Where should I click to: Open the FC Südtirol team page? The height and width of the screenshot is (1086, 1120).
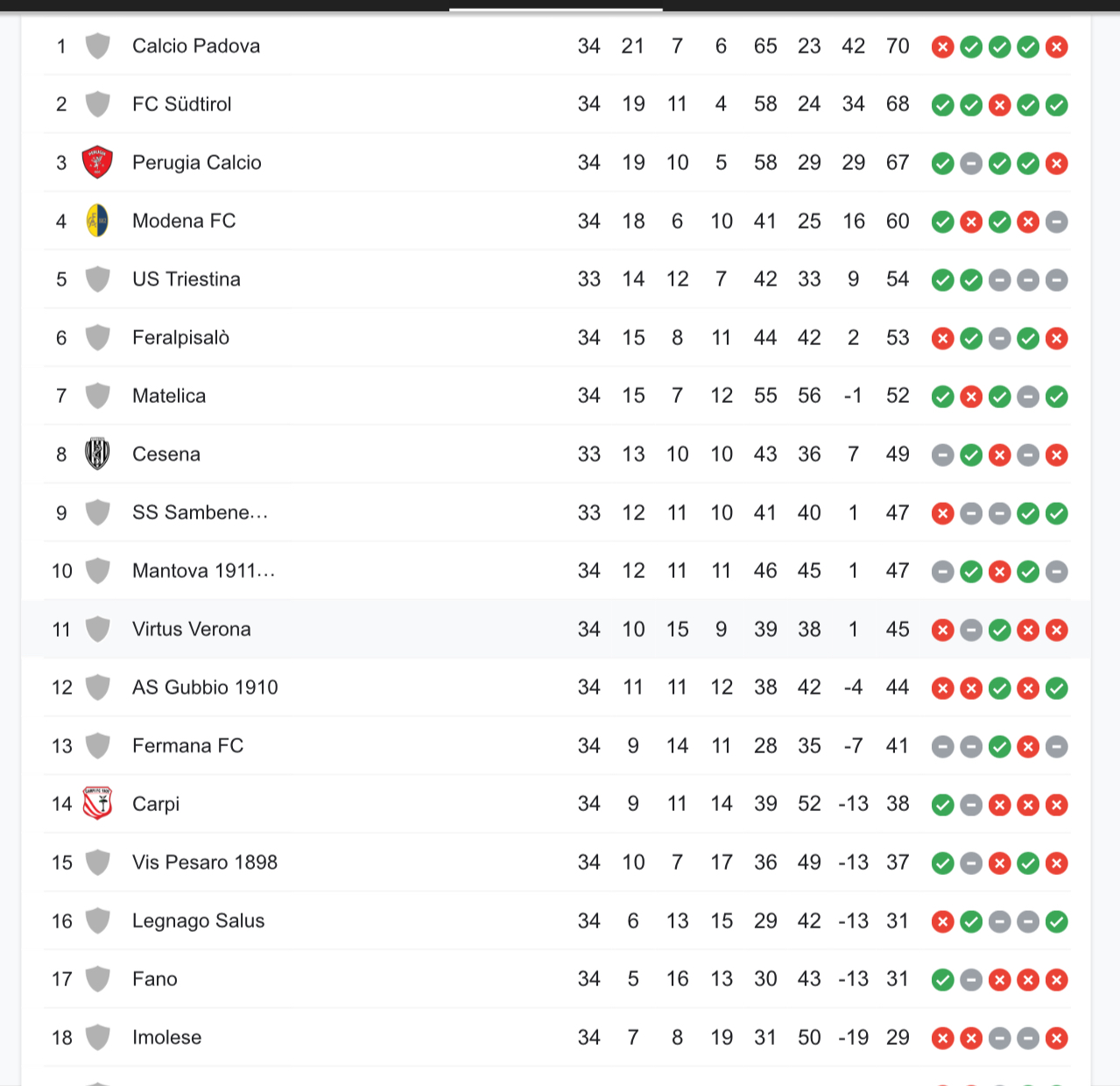[182, 104]
